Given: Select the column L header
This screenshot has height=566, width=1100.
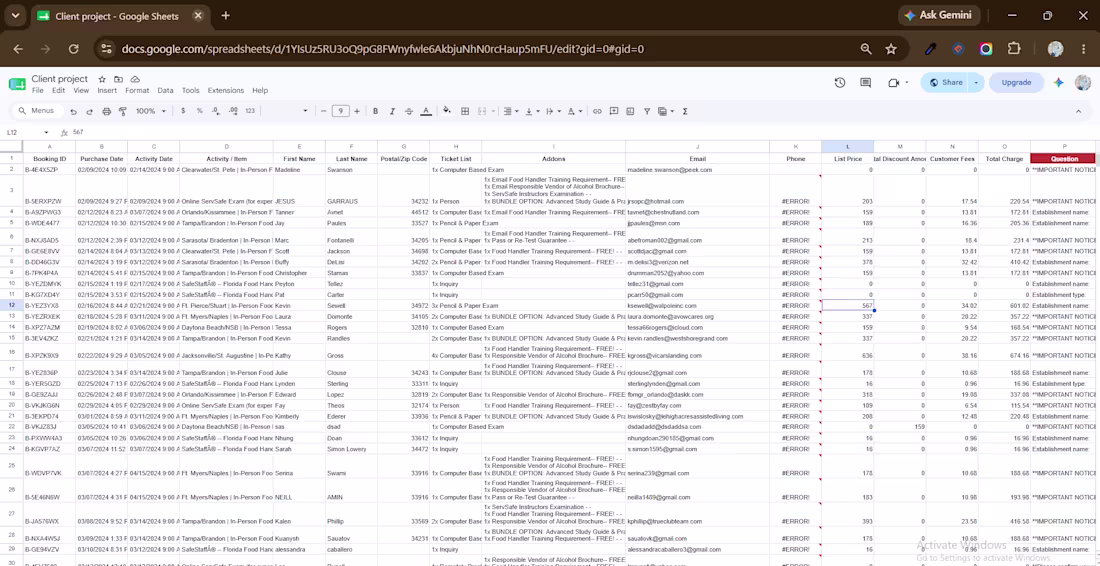Looking at the screenshot, I should (847, 147).
